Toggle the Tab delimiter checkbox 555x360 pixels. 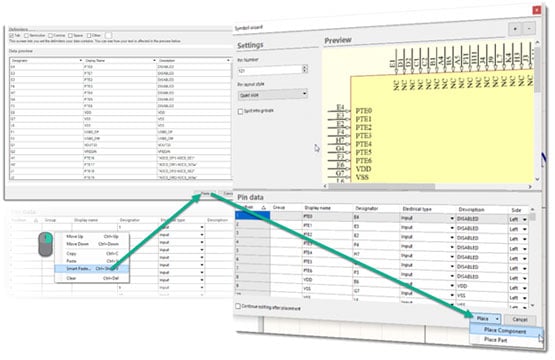[12, 36]
